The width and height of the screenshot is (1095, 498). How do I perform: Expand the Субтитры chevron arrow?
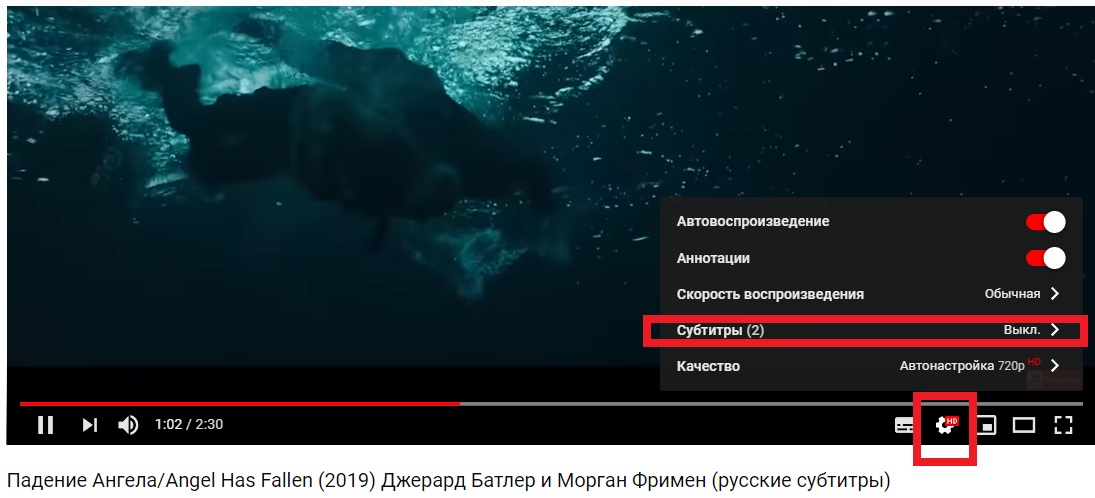[x=1054, y=330]
